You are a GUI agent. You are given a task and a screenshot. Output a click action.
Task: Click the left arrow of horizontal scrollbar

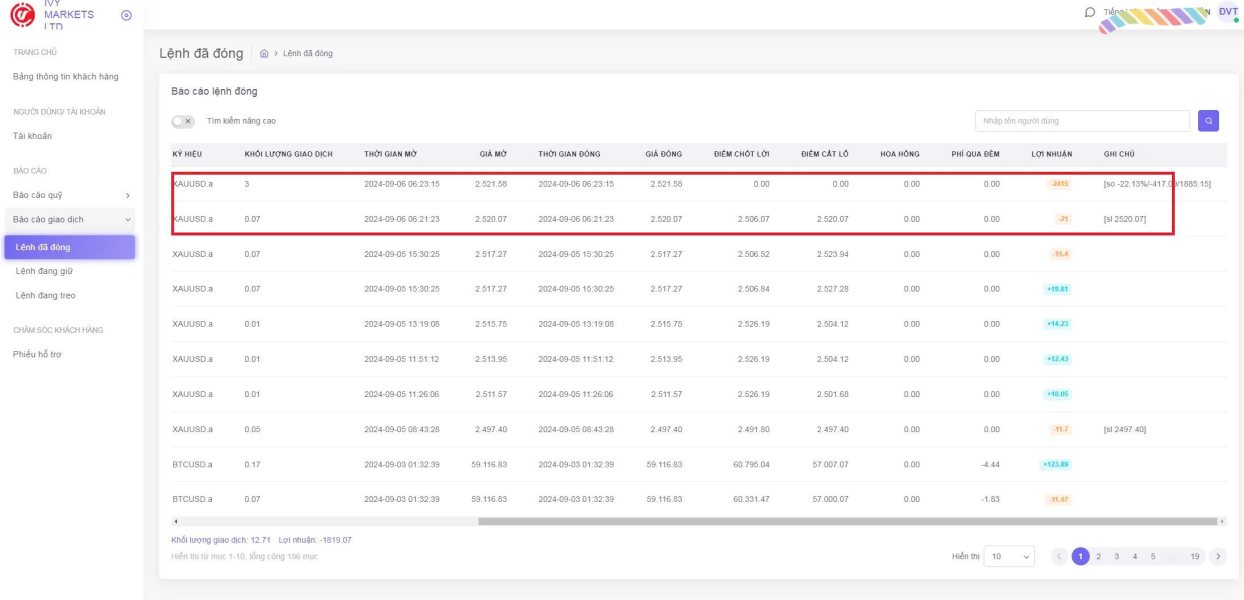click(176, 521)
